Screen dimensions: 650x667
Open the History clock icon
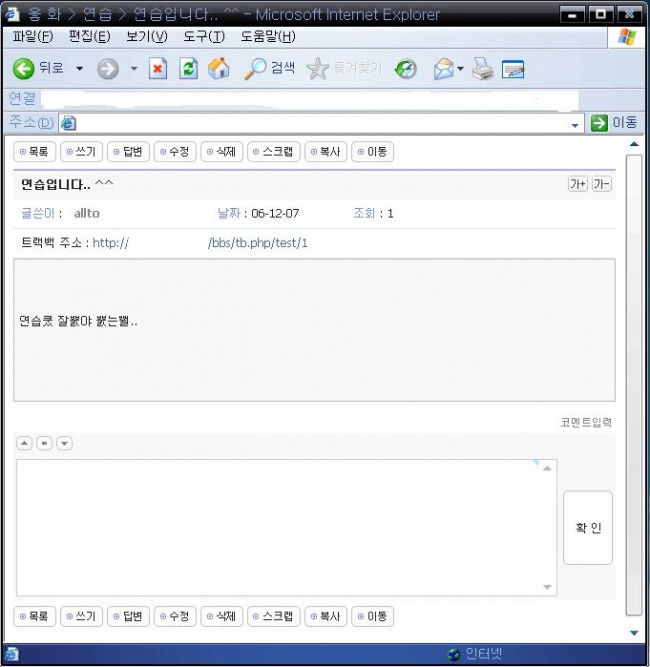pos(406,69)
